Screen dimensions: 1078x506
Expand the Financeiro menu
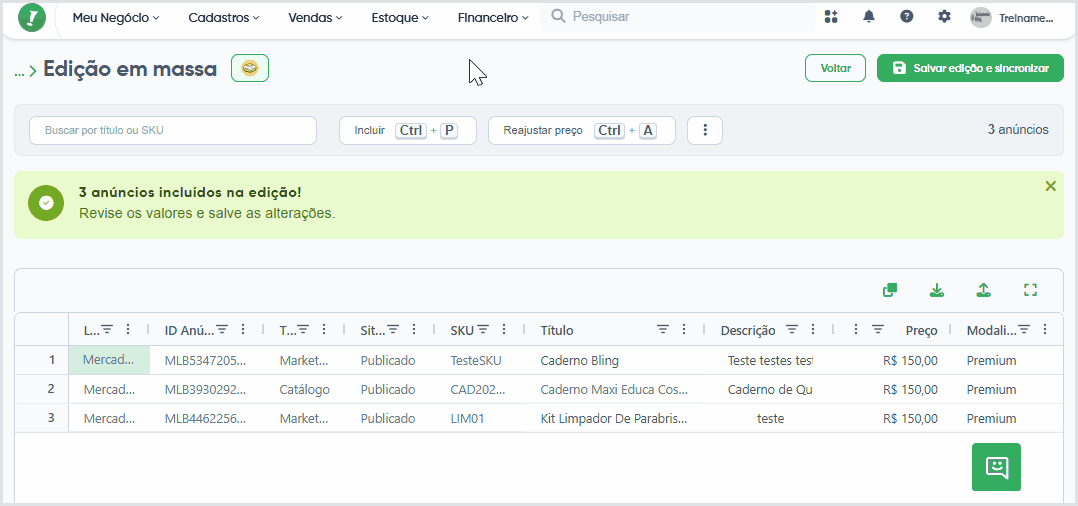[493, 18]
